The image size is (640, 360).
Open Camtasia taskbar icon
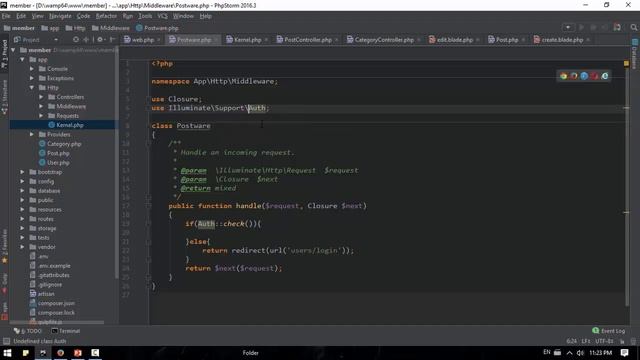[95, 353]
